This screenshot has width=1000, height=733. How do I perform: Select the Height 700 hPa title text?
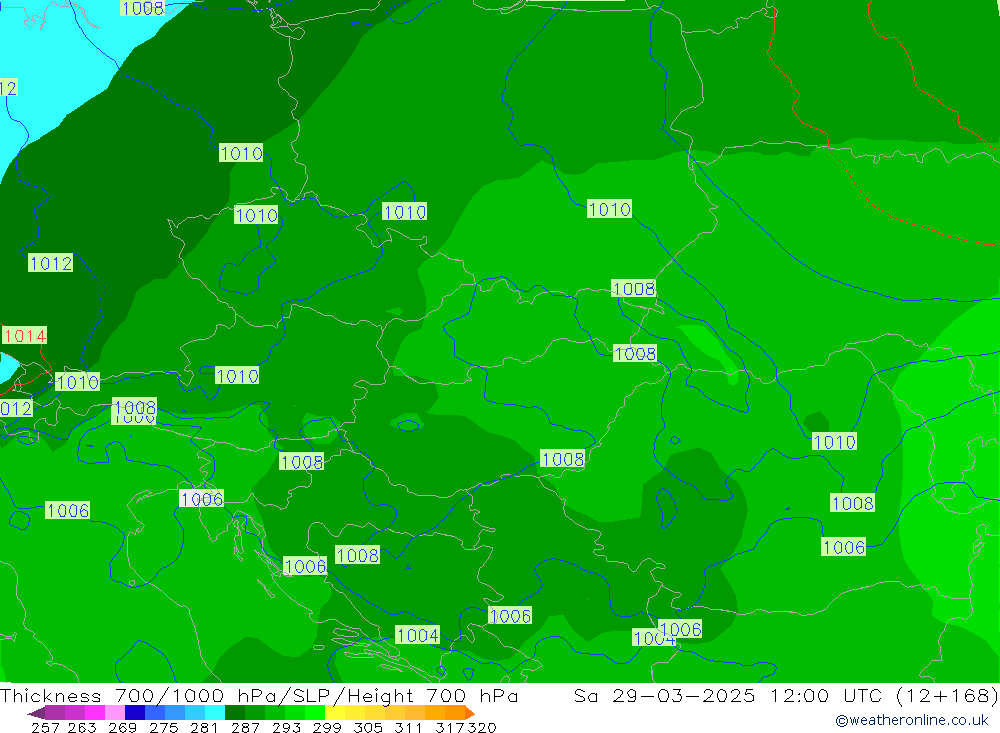coord(433,695)
